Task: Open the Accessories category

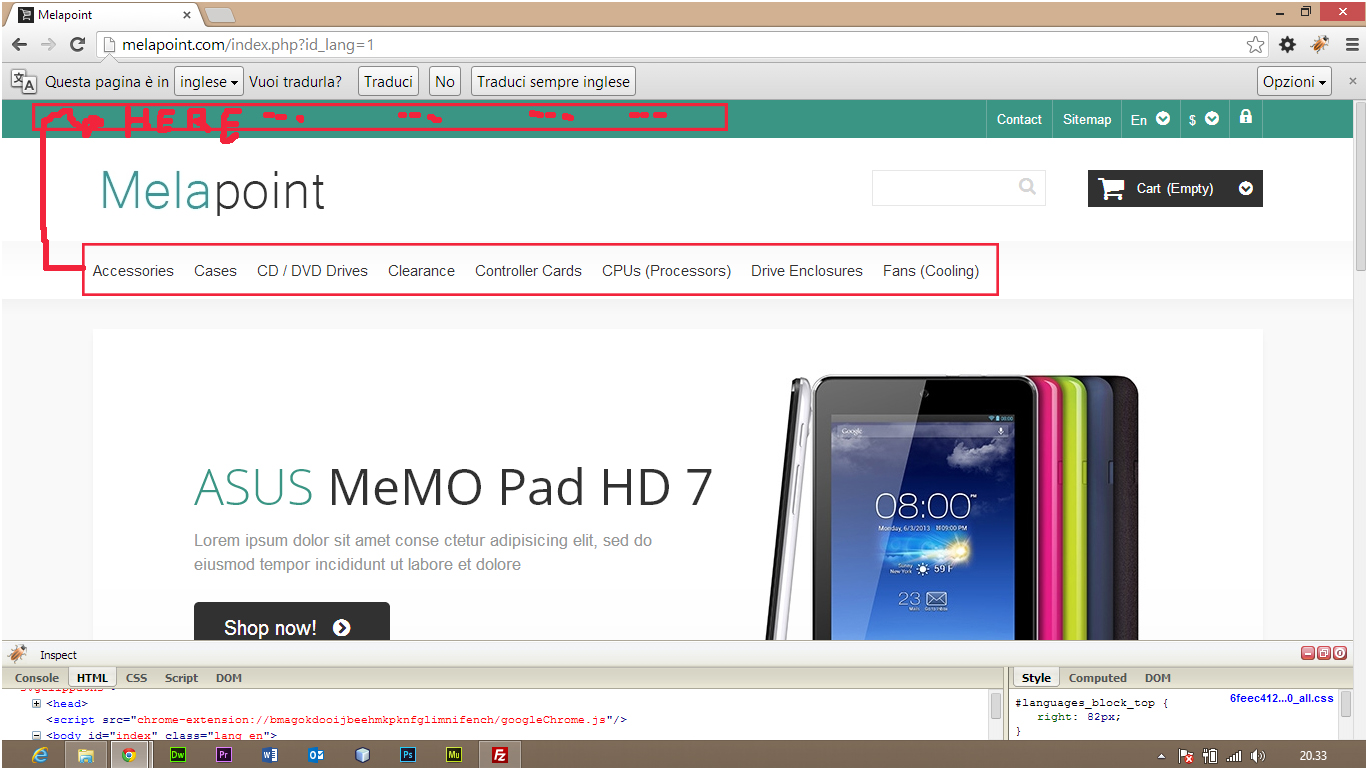Action: (x=133, y=271)
